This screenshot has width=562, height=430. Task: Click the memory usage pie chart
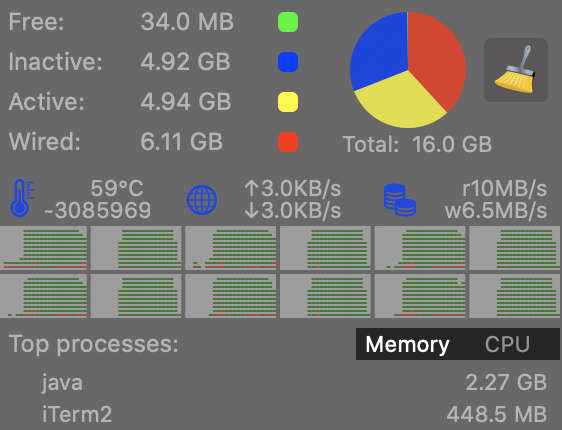pyautogui.click(x=408, y=70)
